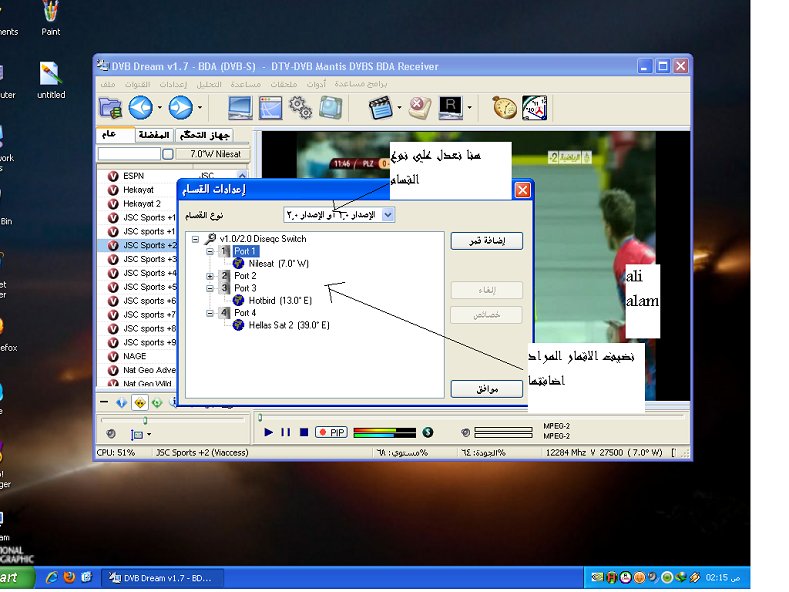Click the إضافة قمر add satellite button
Viewport: 789px width, 592px height.
(487, 241)
